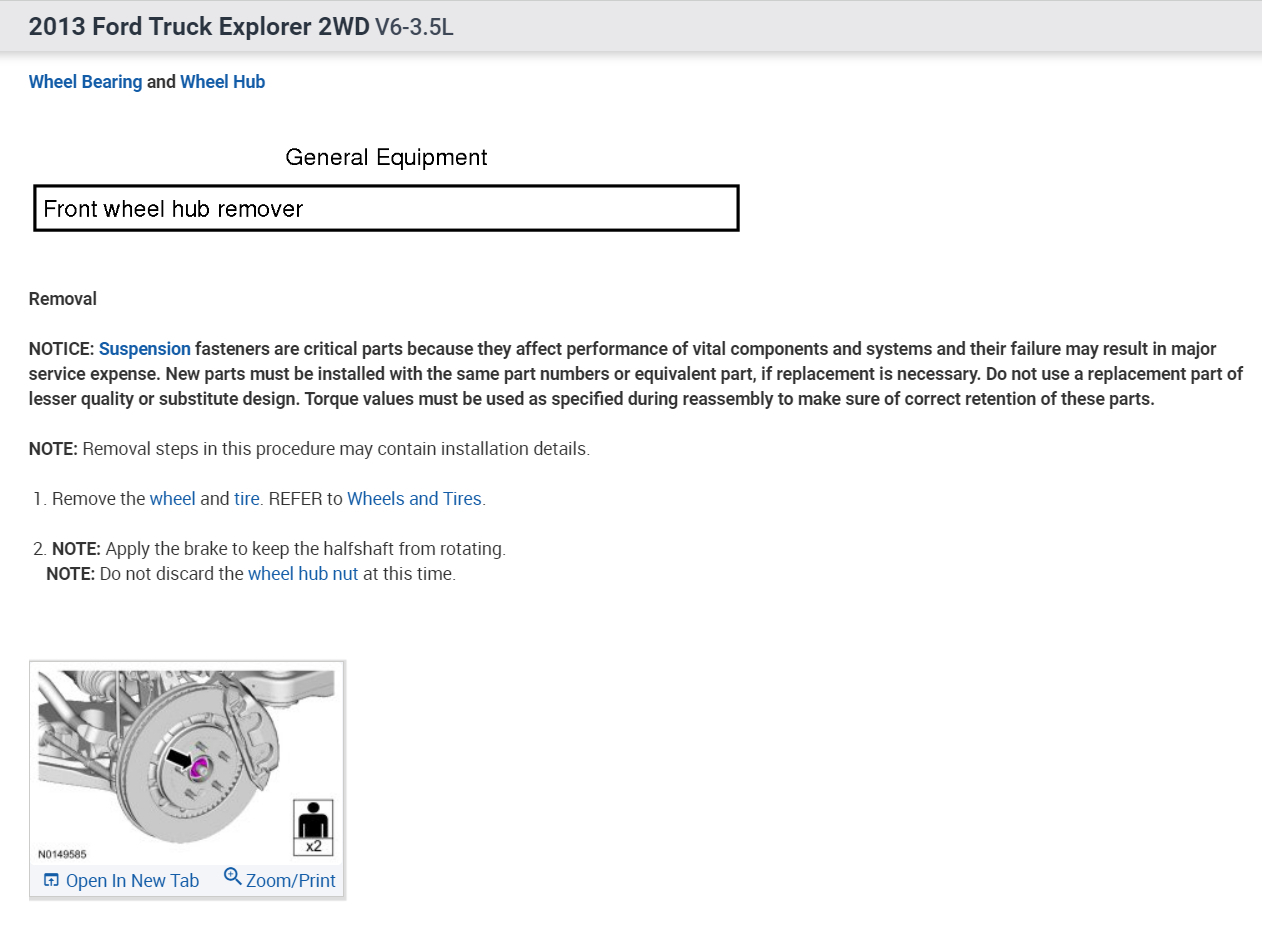Follow the Wheel Hub header link
Image resolution: width=1262 pixels, height=928 pixels.
222,82
